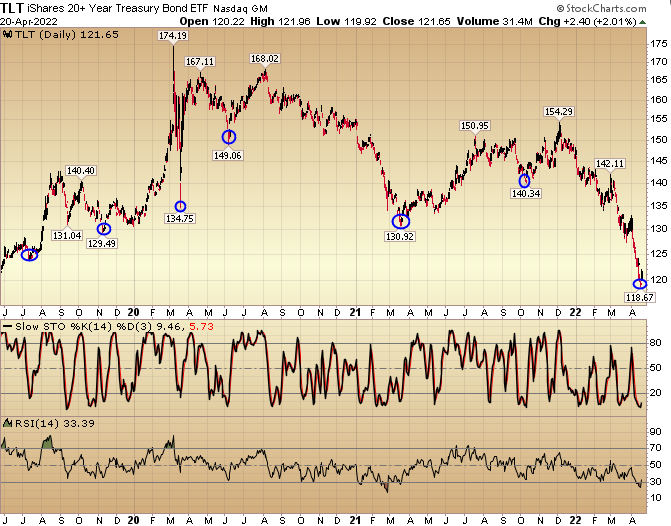The width and height of the screenshot is (671, 526).
Task: Click the 118.67 latest low price label
Action: (x=639, y=297)
